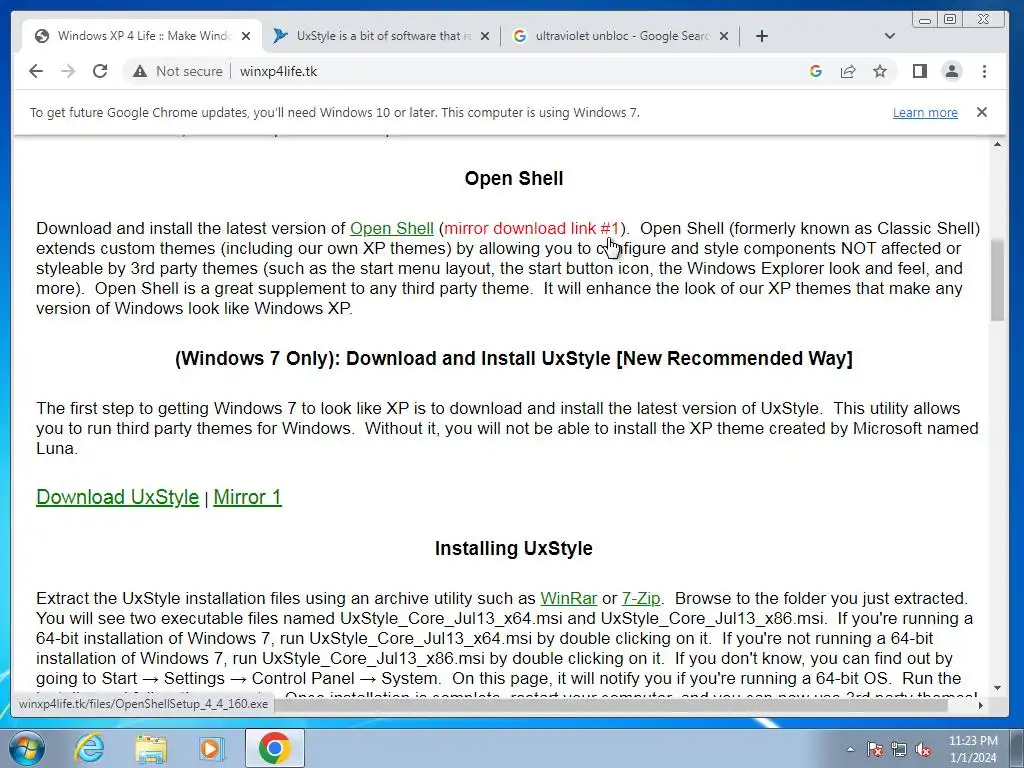
Task: Open the 7-Zip link
Action: [x=641, y=598]
